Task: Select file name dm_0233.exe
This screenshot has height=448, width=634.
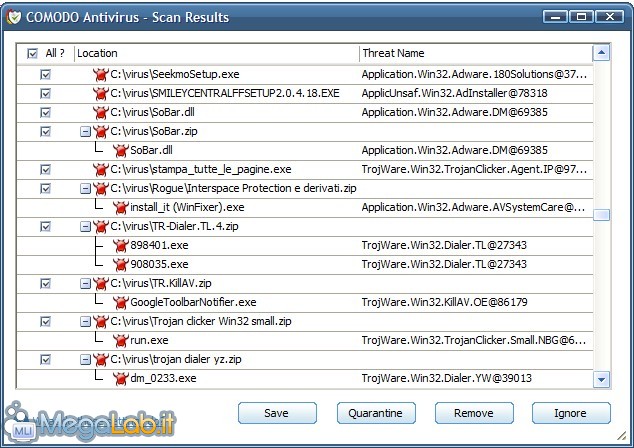Action: click(x=163, y=378)
